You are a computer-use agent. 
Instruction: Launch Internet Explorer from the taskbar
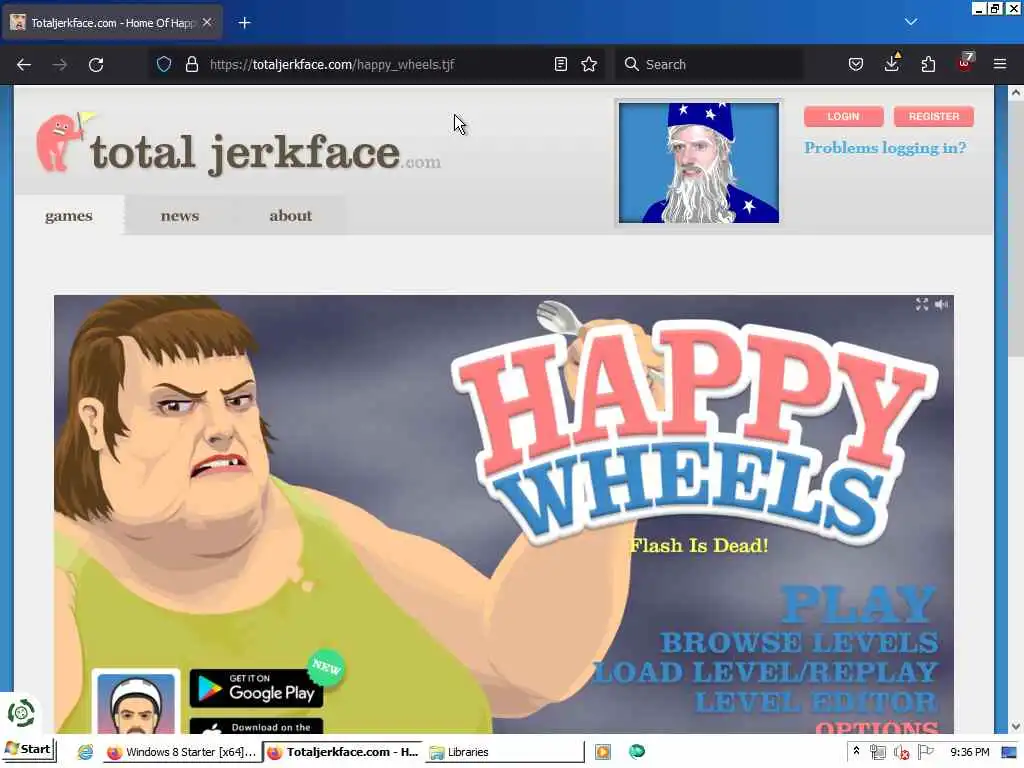pyautogui.click(x=85, y=752)
